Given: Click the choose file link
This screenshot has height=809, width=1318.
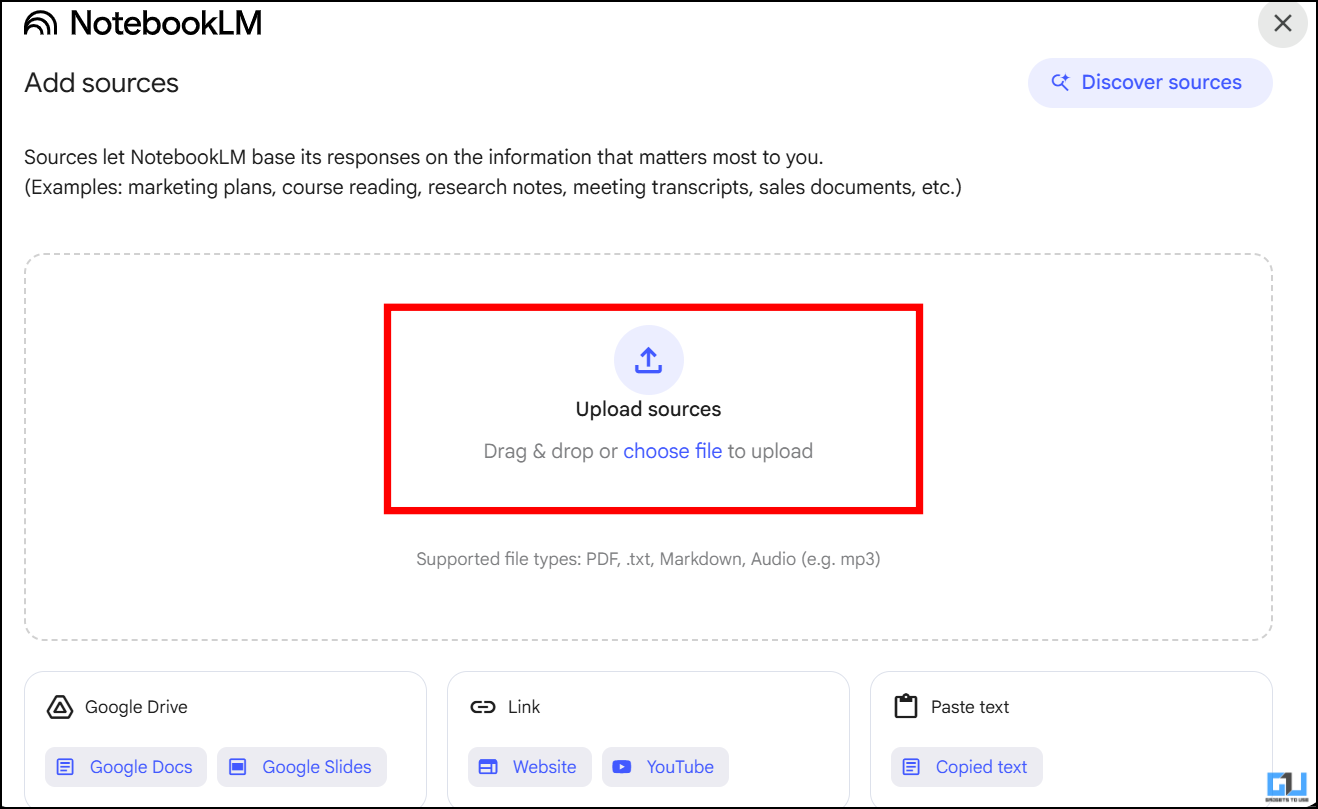Looking at the screenshot, I should point(672,451).
